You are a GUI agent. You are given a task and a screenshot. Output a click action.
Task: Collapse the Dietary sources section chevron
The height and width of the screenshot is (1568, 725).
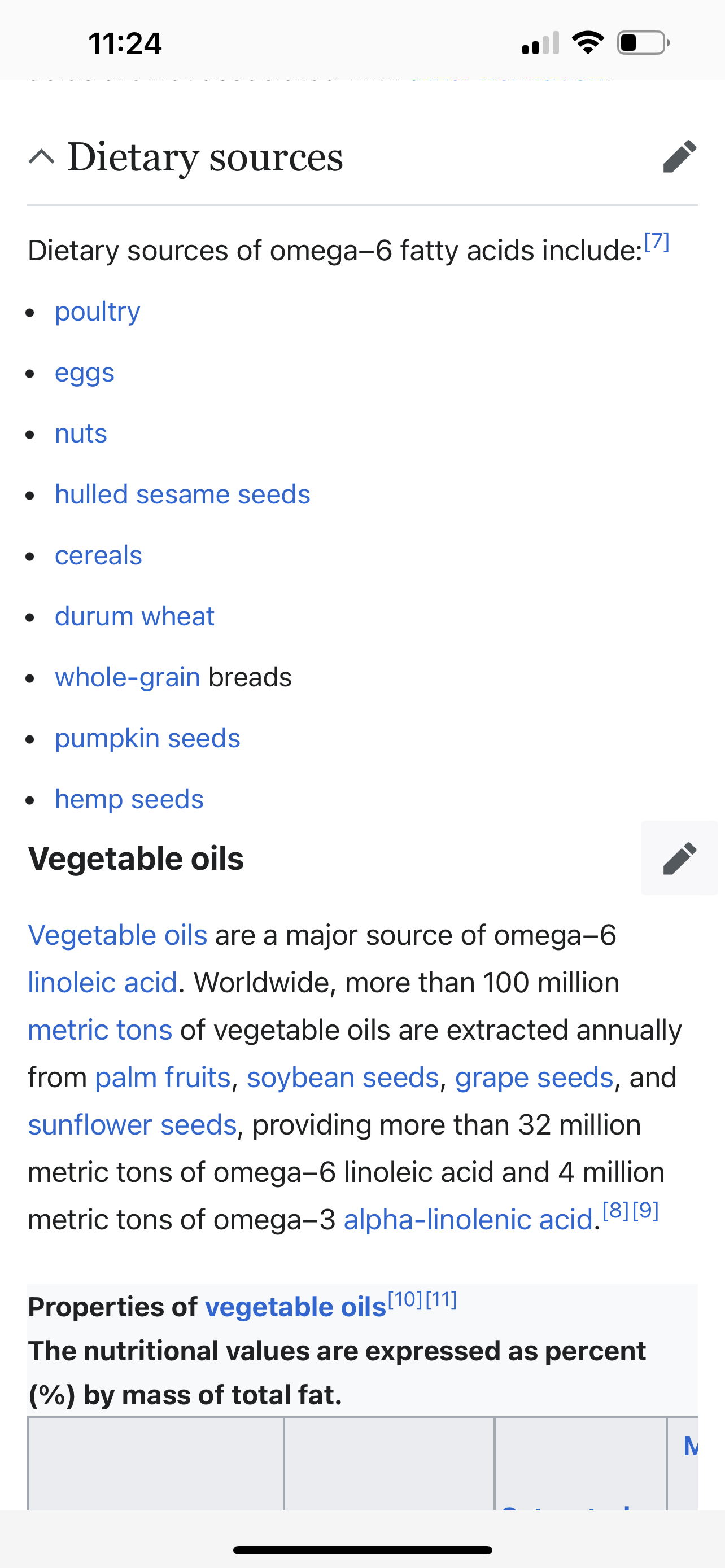click(41, 157)
